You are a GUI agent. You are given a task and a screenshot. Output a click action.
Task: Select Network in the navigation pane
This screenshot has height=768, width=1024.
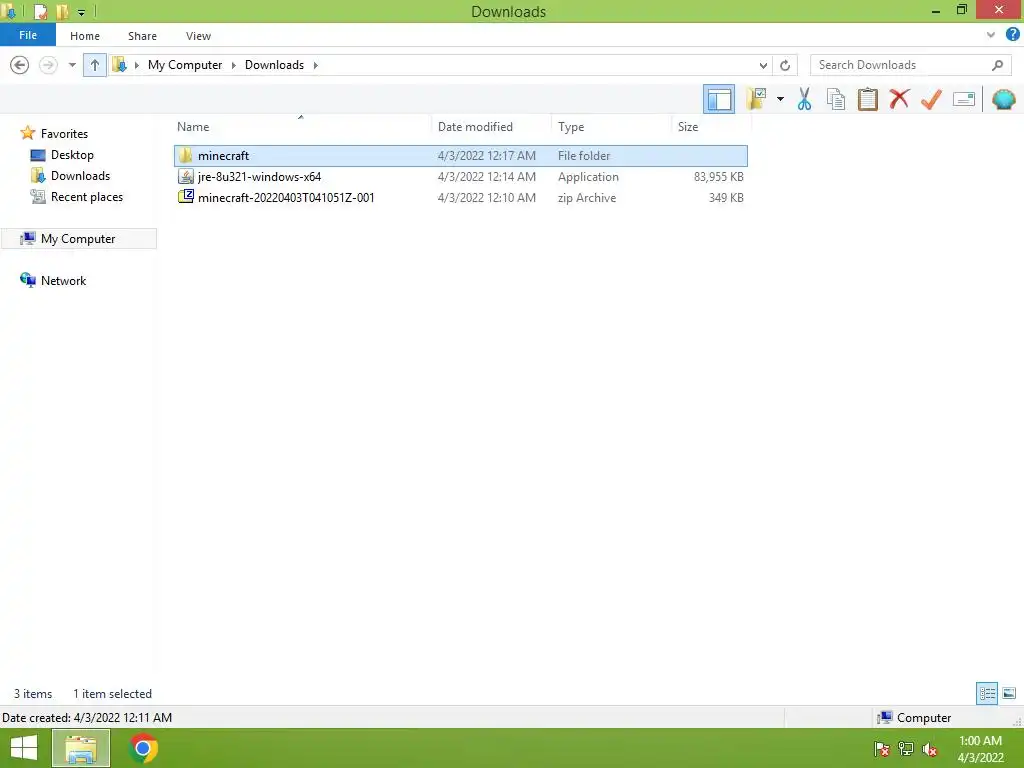point(63,280)
